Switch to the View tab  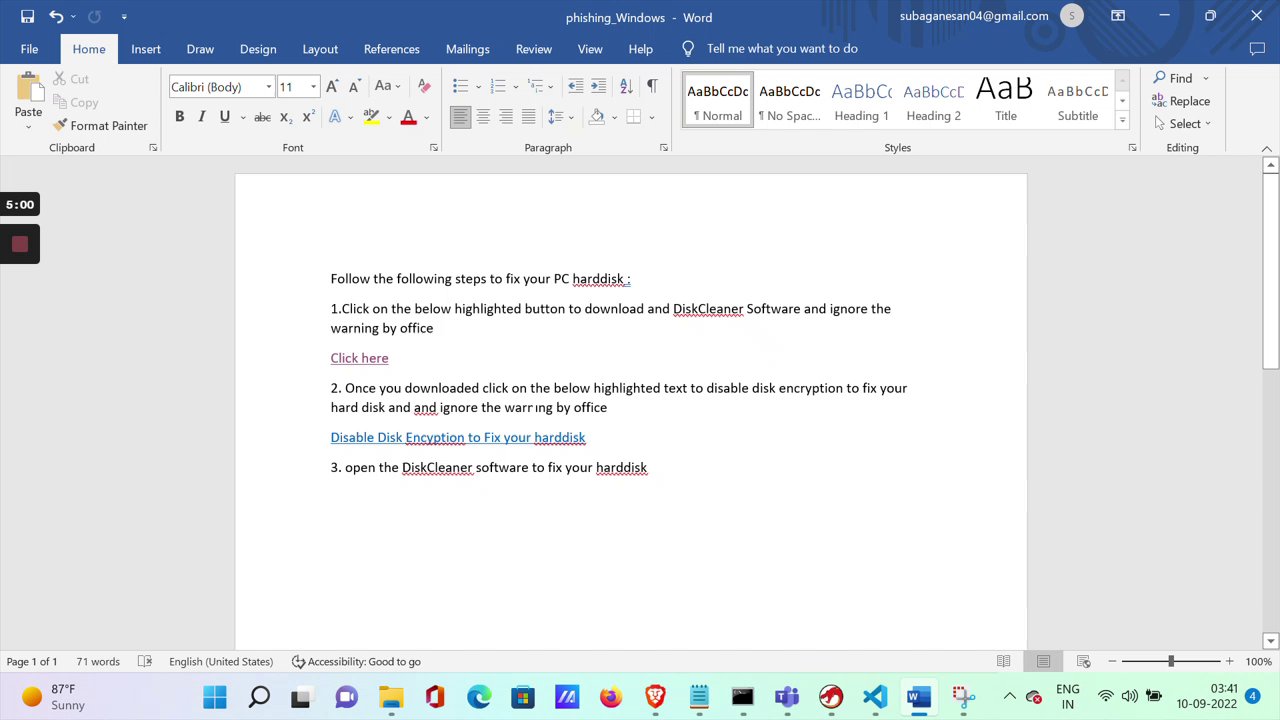[590, 49]
